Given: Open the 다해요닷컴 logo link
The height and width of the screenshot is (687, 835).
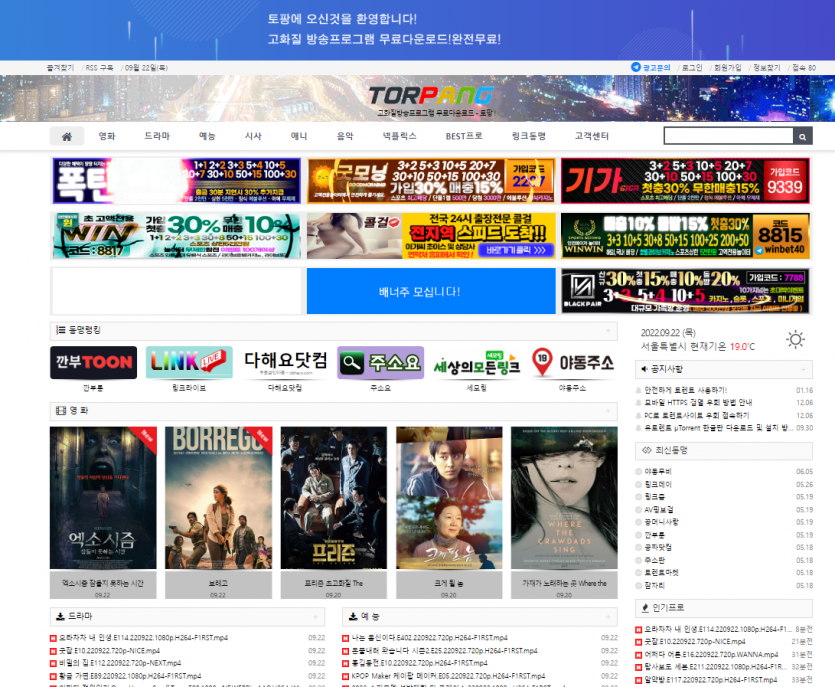Looking at the screenshot, I should pos(285,363).
